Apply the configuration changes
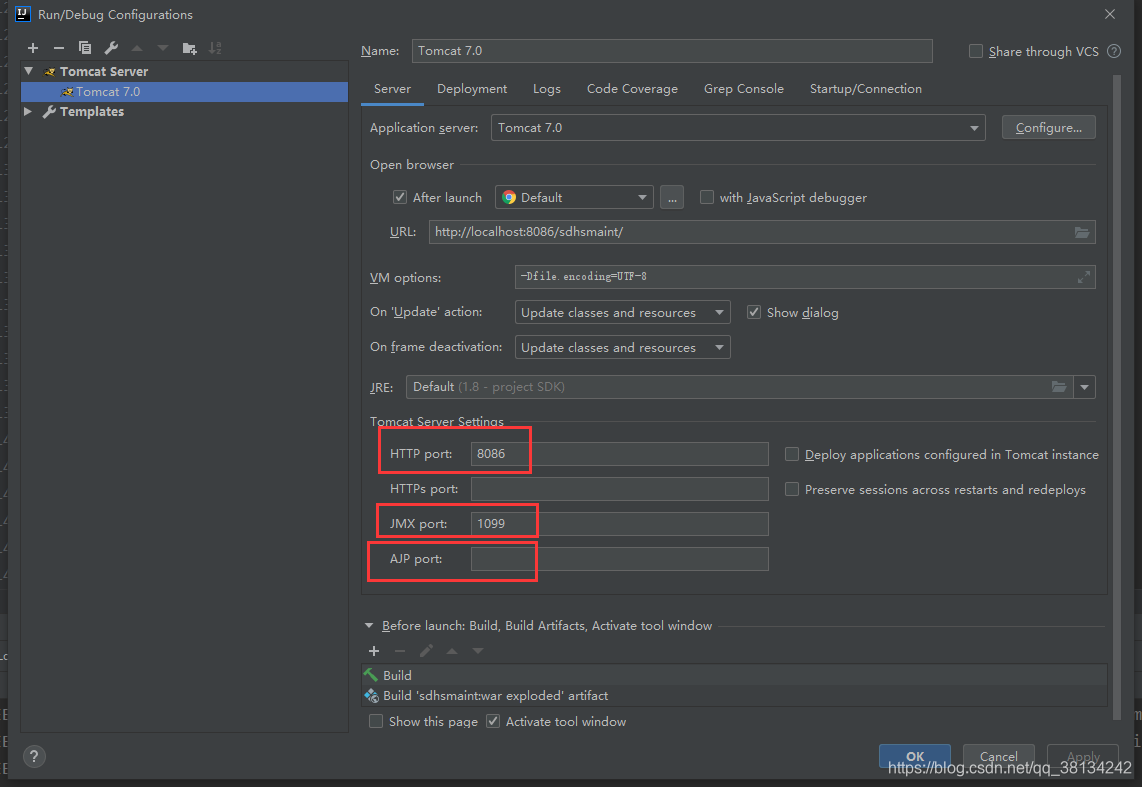 (x=1082, y=757)
